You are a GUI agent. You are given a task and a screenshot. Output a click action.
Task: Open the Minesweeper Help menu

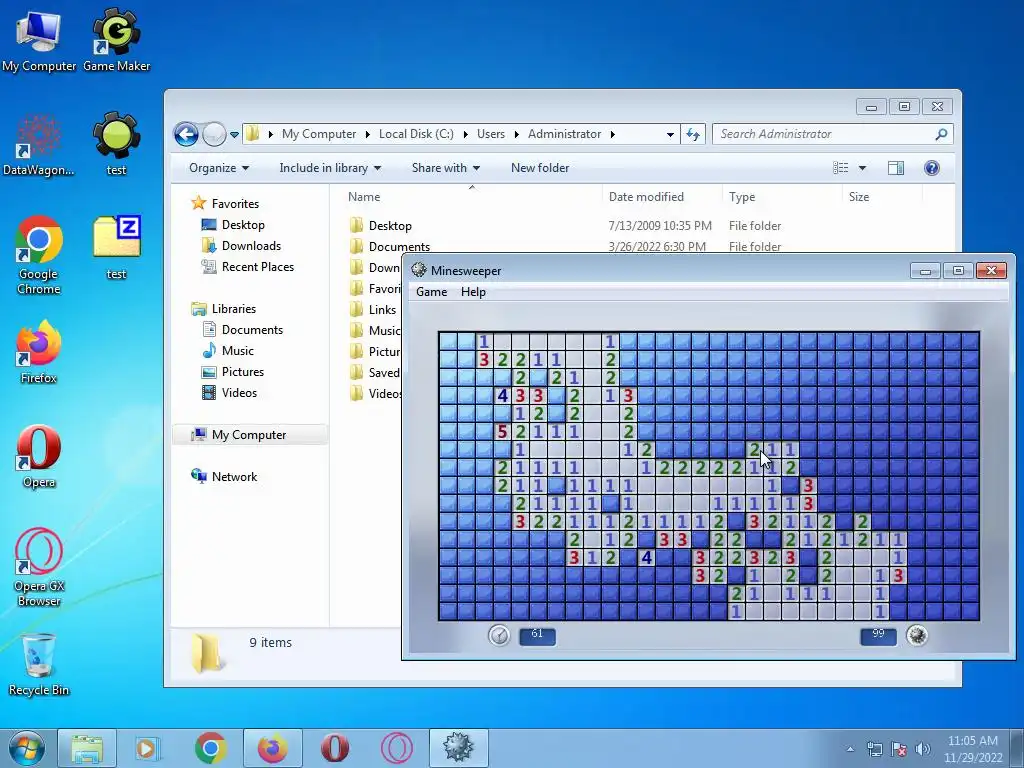pyautogui.click(x=473, y=292)
